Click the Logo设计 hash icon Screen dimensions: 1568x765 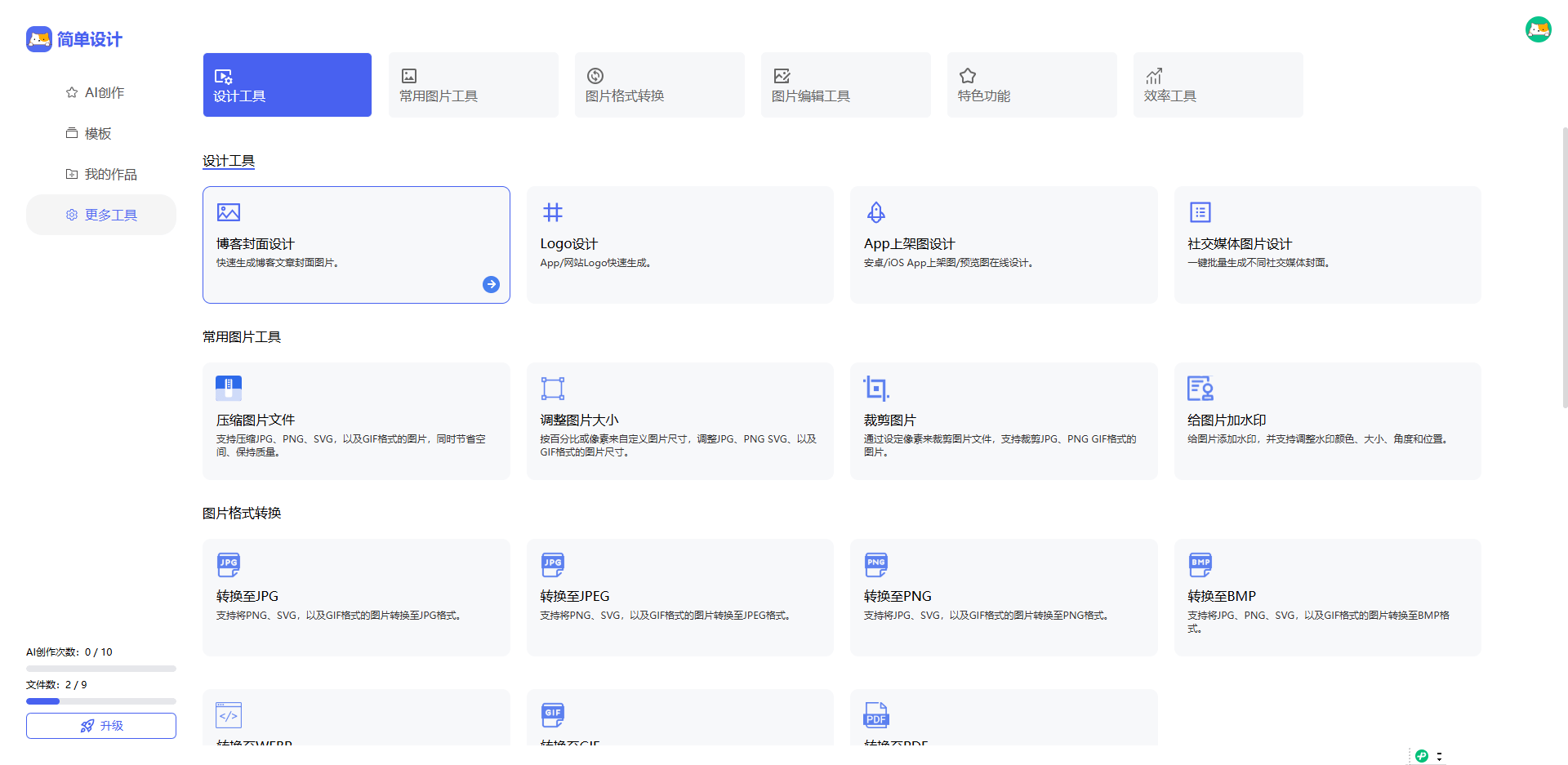pos(553,212)
